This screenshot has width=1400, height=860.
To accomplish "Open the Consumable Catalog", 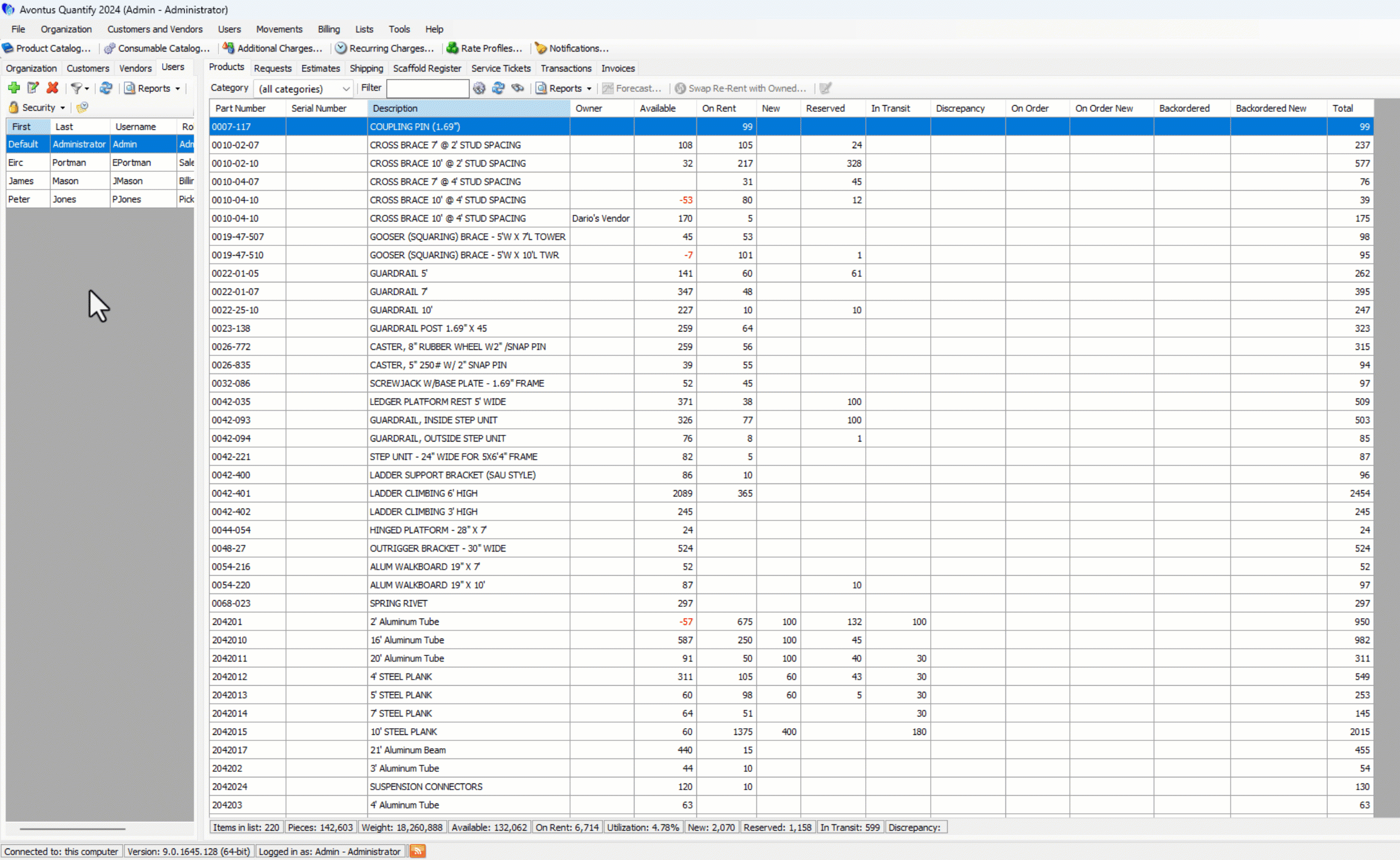I will click(157, 48).
